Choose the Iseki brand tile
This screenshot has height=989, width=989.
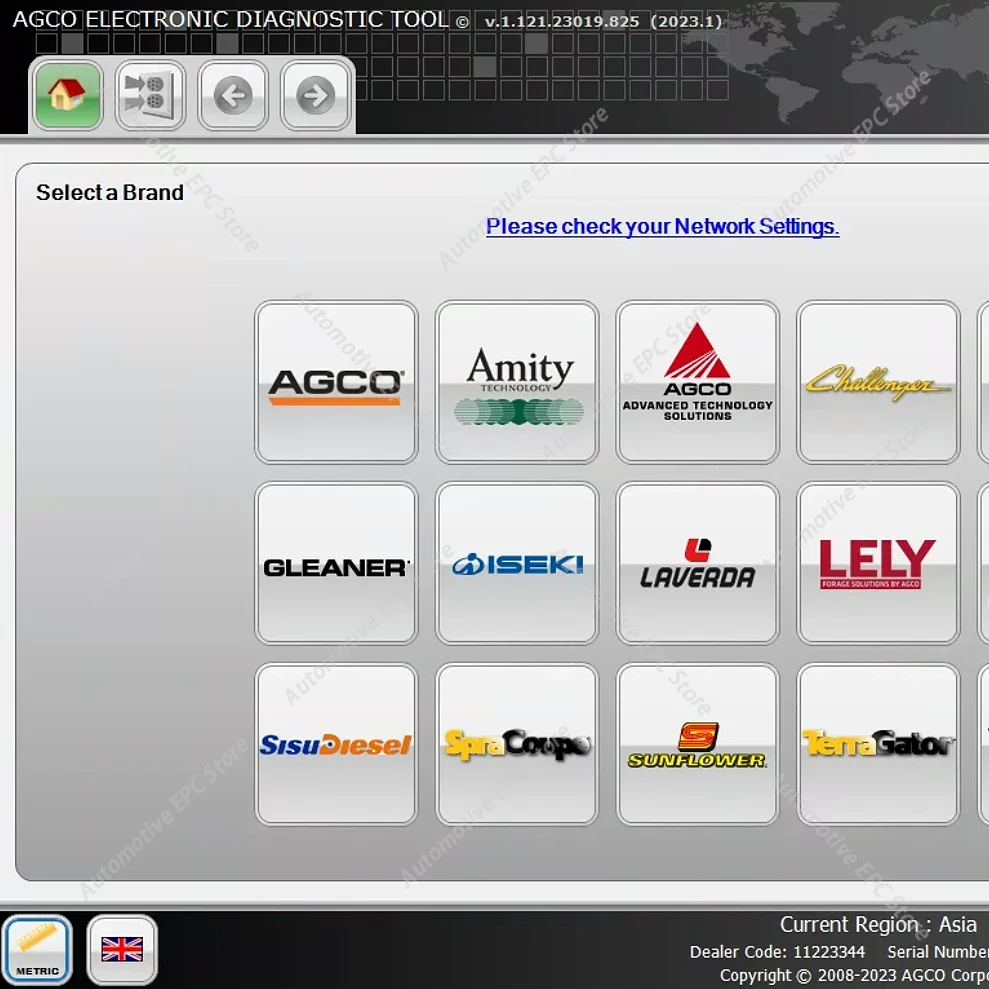tap(517, 564)
